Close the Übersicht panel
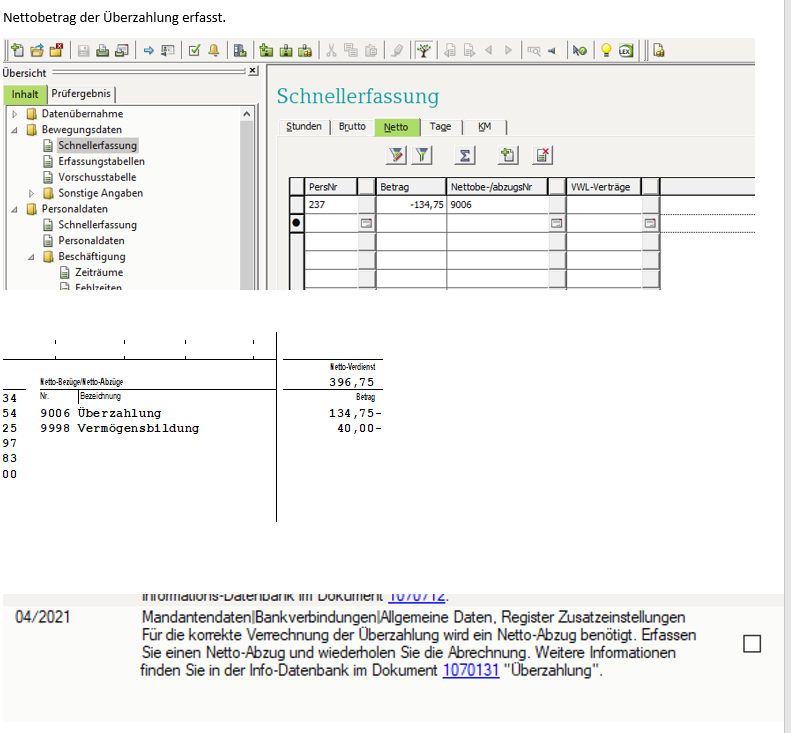791x733 pixels. tap(252, 71)
